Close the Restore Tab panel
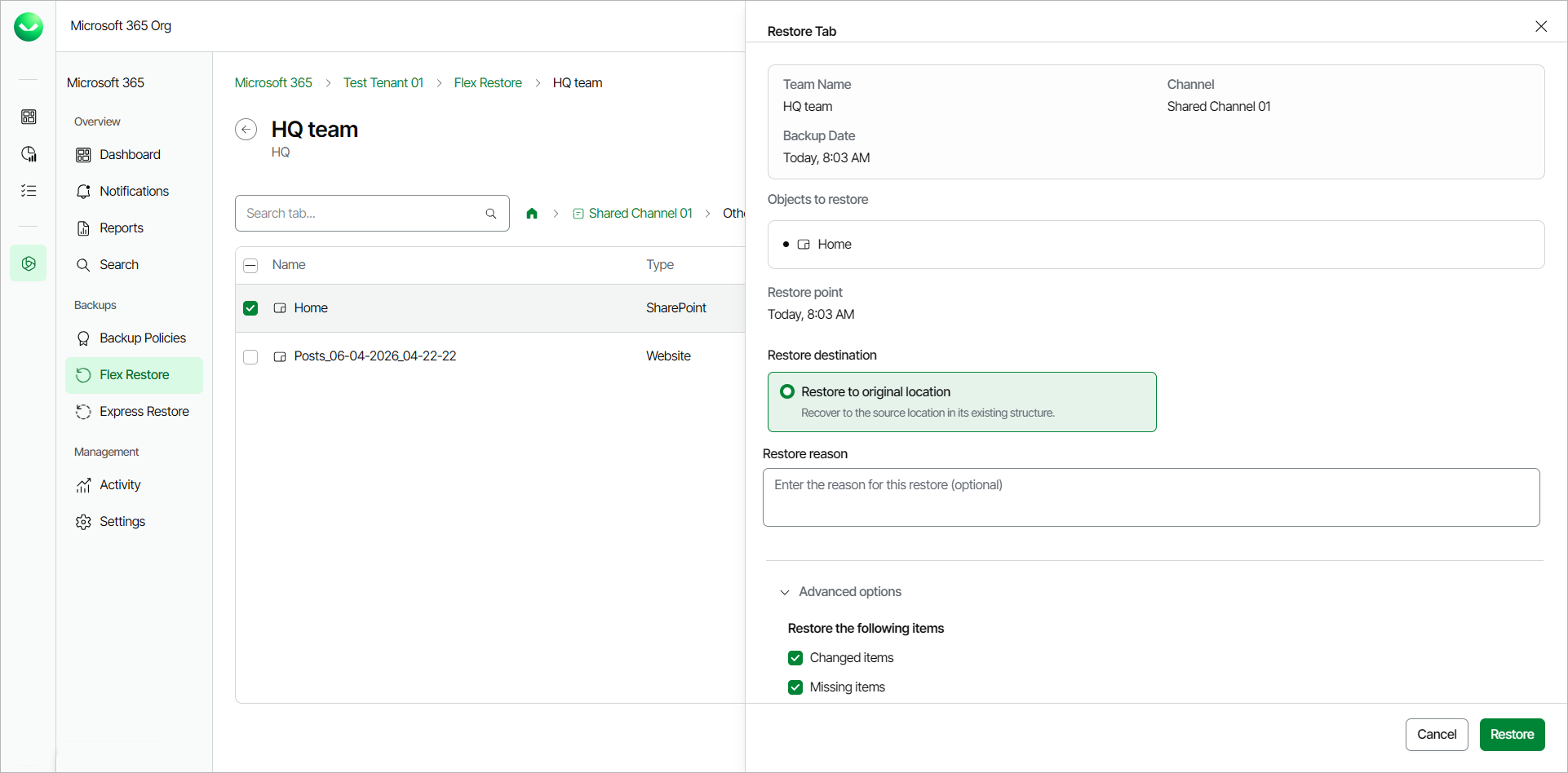The height and width of the screenshot is (773, 1568). pyautogui.click(x=1541, y=27)
